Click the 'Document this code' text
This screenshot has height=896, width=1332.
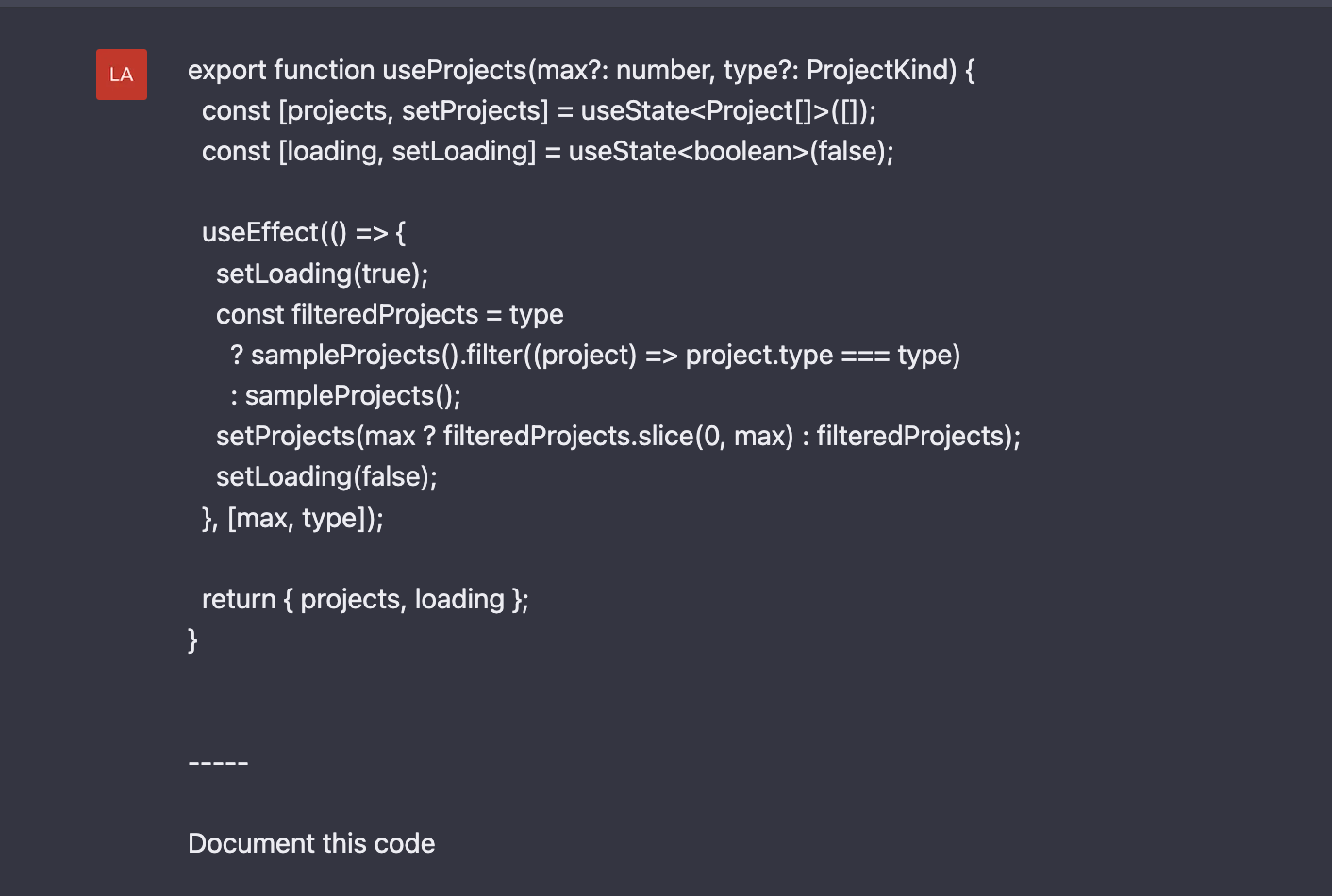(x=311, y=843)
